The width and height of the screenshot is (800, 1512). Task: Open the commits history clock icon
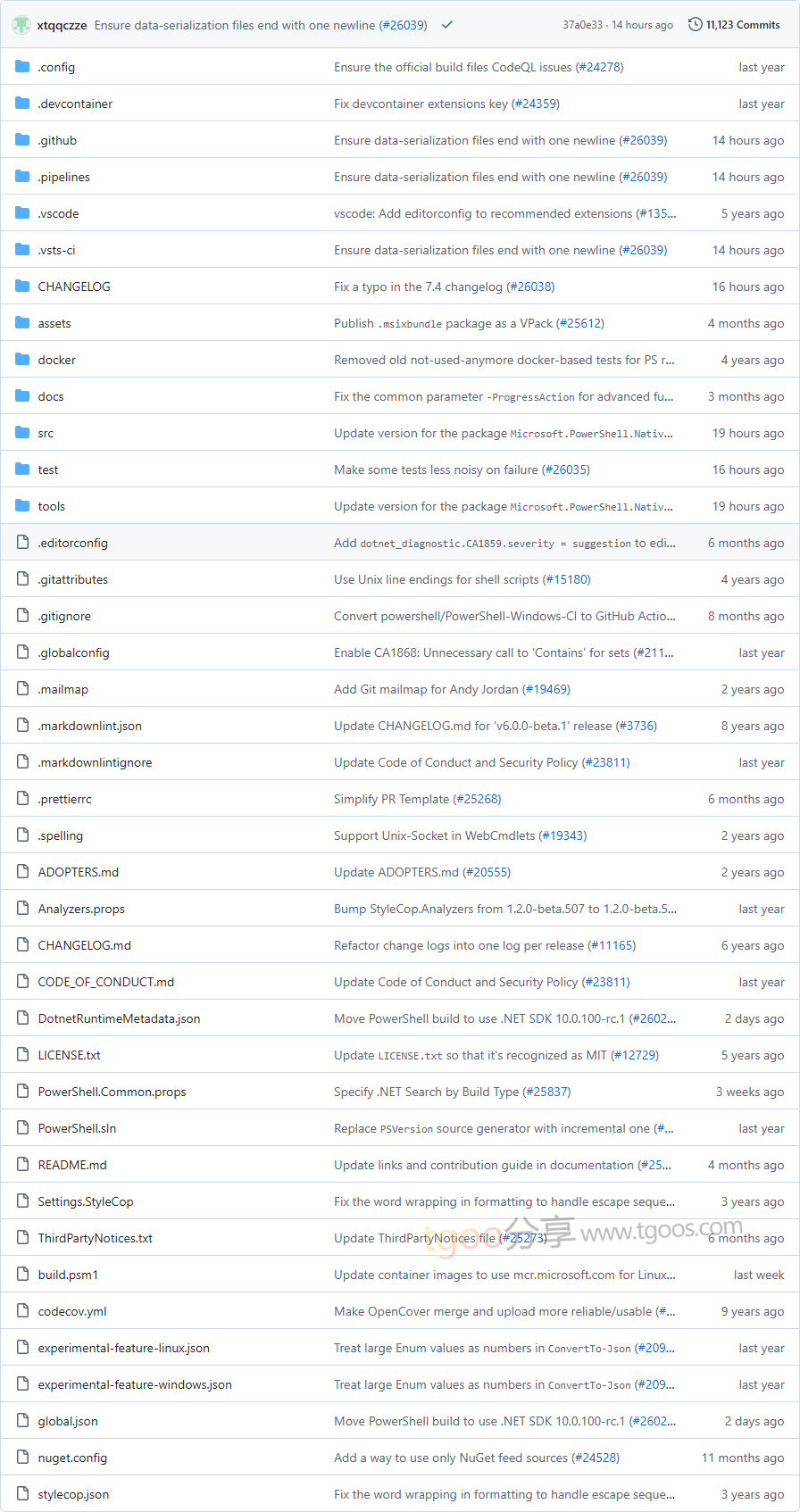point(696,25)
